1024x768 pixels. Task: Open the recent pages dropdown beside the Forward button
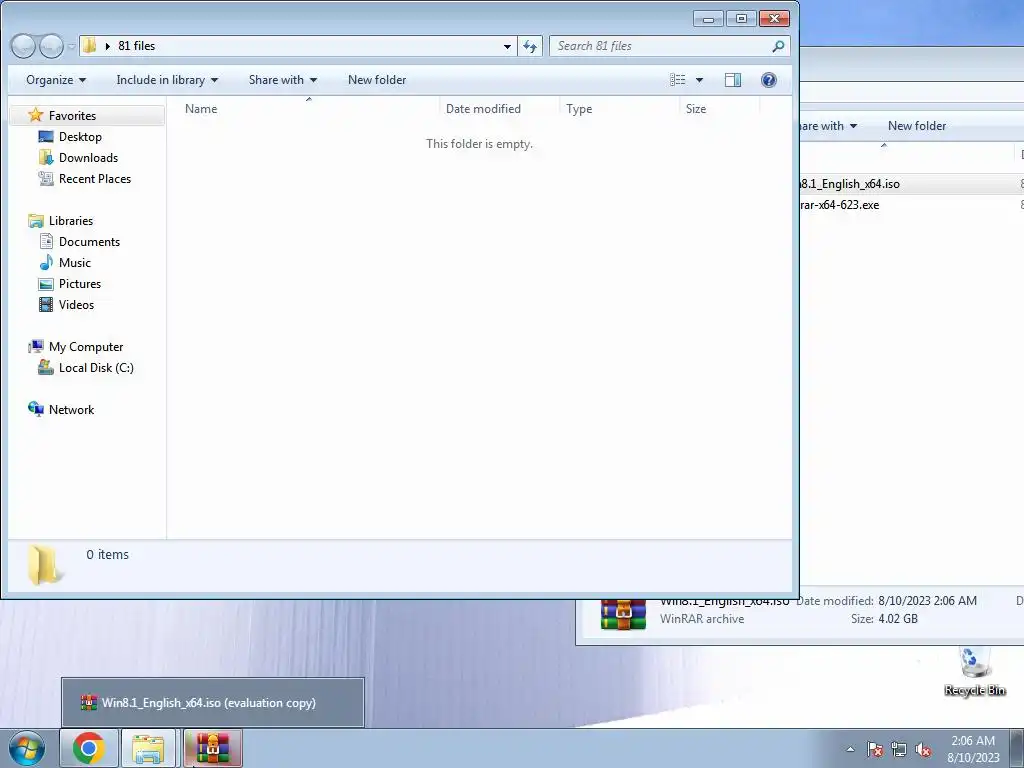[71, 47]
